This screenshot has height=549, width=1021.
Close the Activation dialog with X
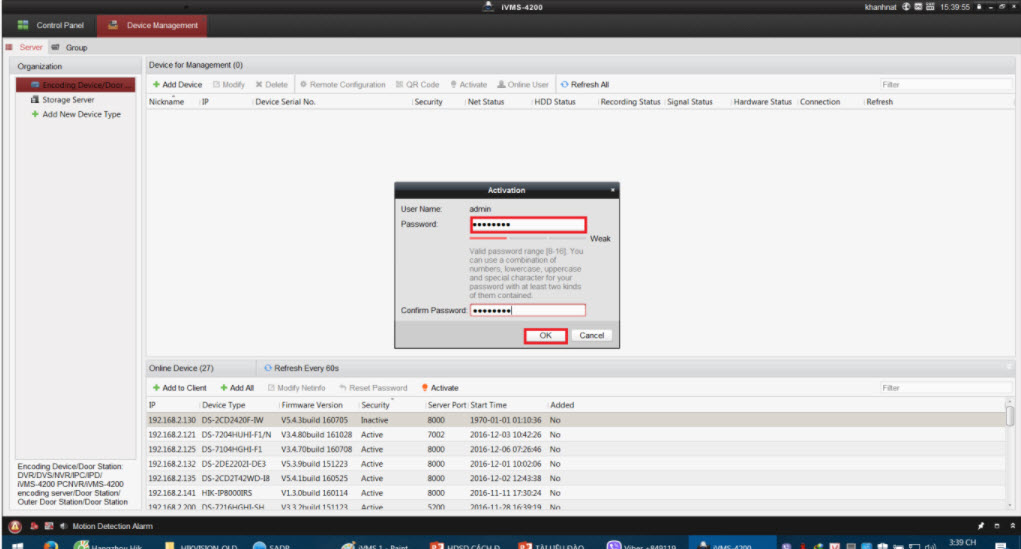612,189
